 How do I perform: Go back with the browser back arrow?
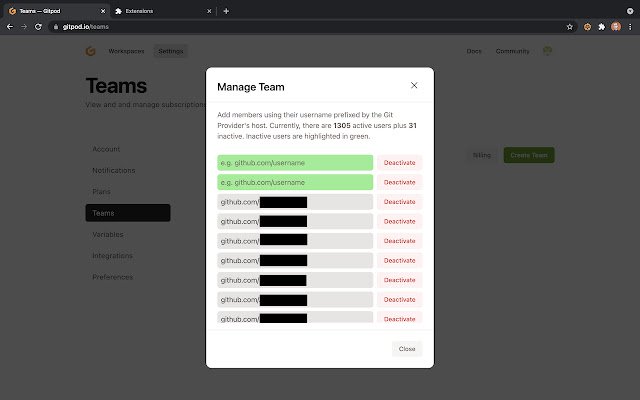click(10, 27)
